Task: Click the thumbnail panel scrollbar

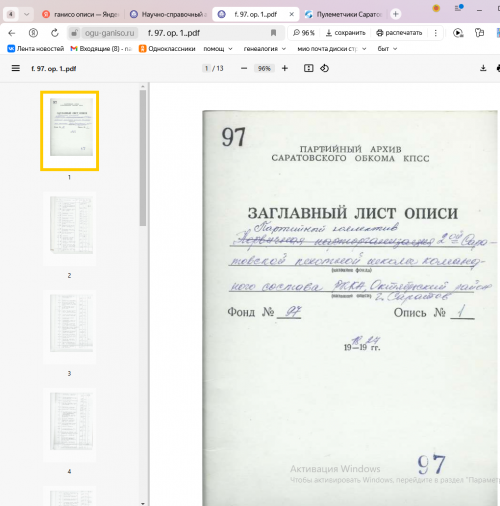Action: coord(143,158)
